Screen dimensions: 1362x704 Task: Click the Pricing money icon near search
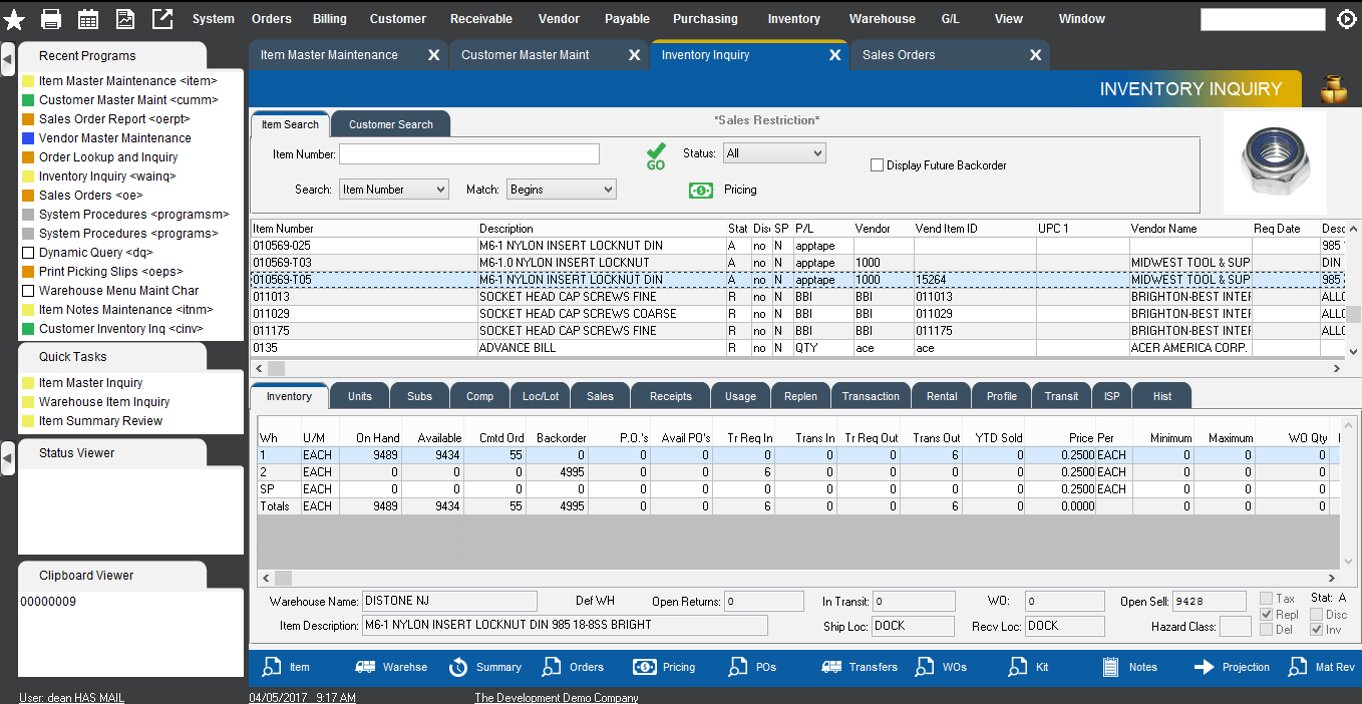click(701, 190)
